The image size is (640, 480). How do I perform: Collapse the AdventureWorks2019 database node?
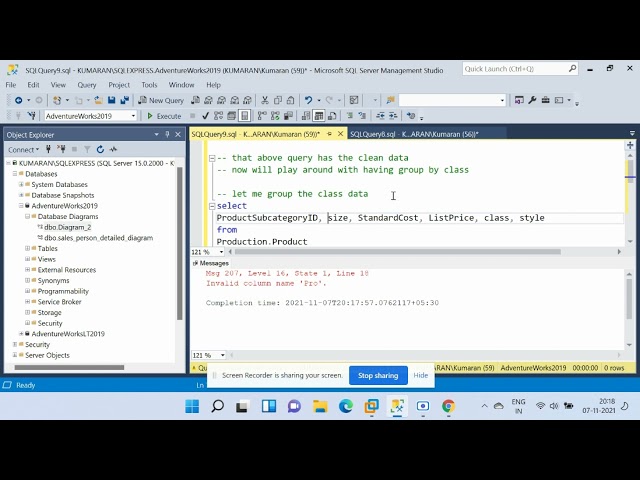tap(21, 206)
